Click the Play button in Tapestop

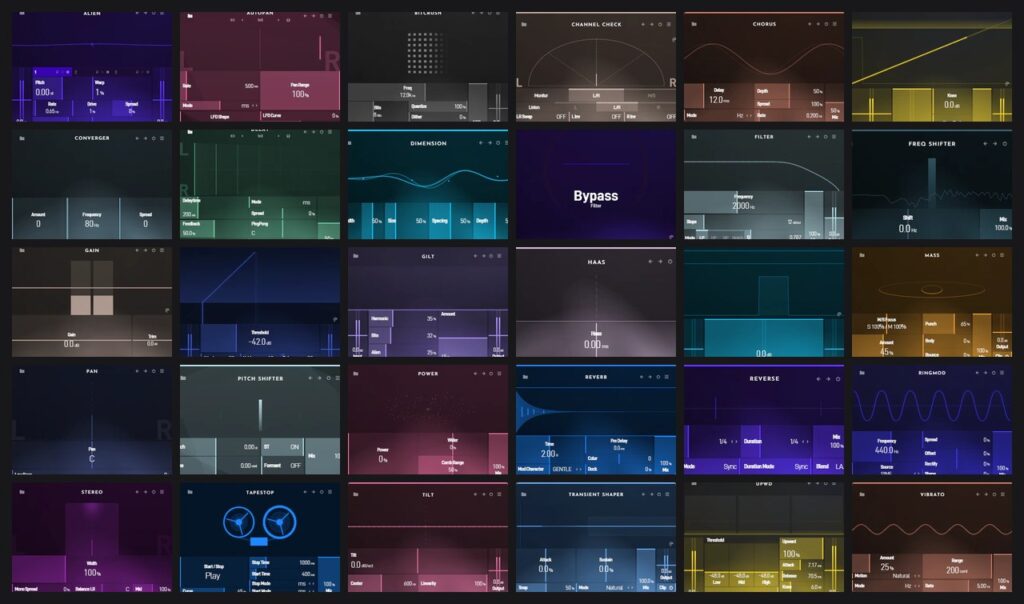pos(213,575)
